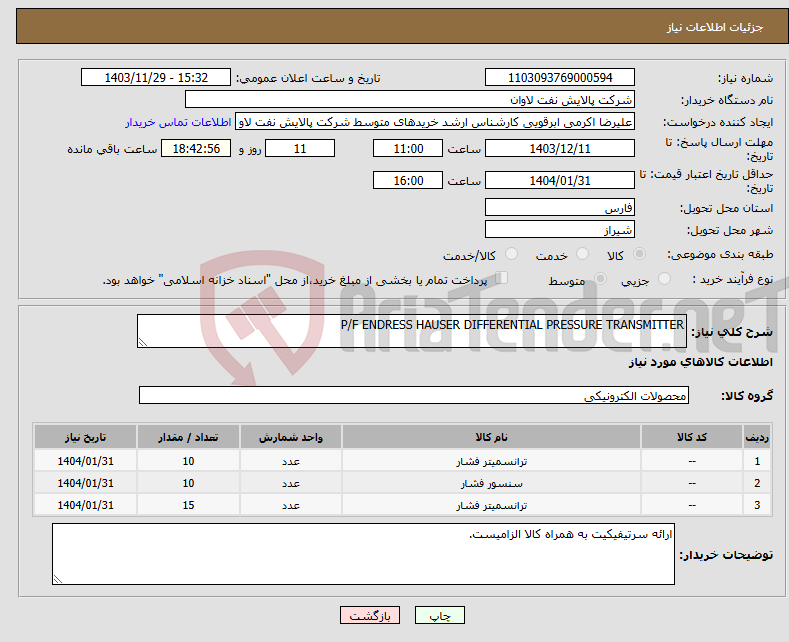Click the اطلاعات کالاهای مورد نیاز heading
Screen dimensions: 789x642
pos(700,362)
